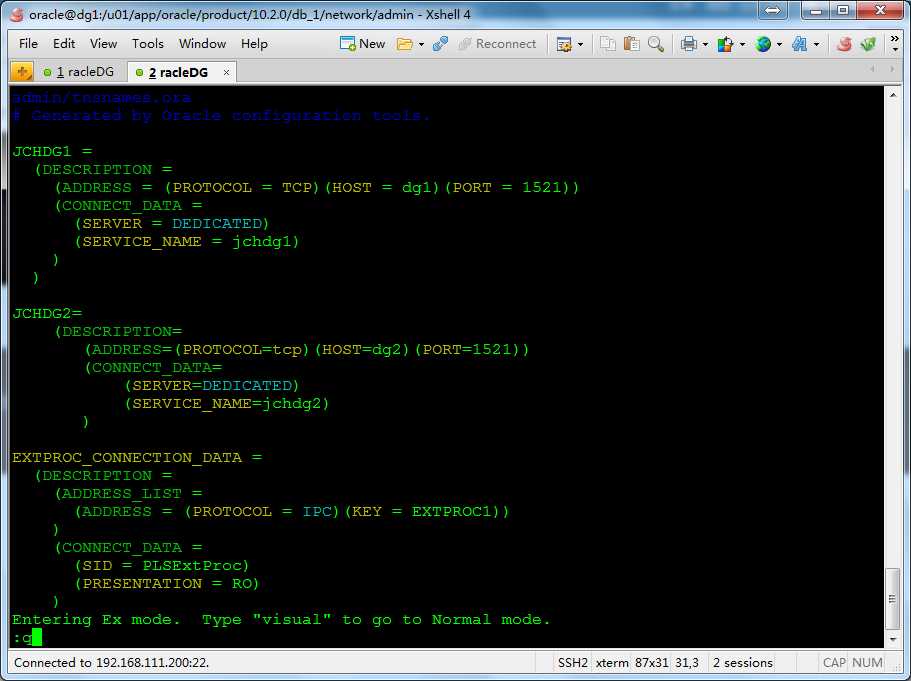Open the session Properties icon

tap(564, 44)
